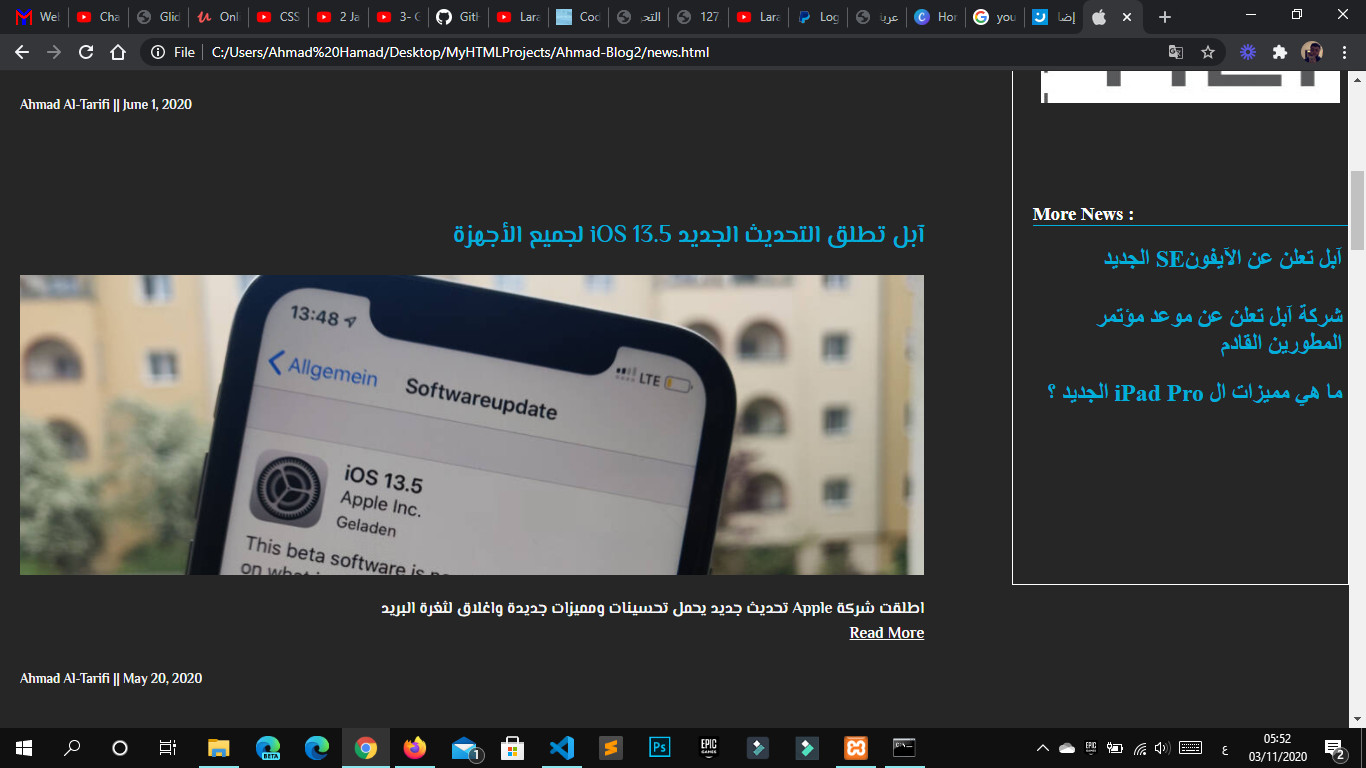Open the browser home page
This screenshot has height=768, width=1366.
[118, 52]
